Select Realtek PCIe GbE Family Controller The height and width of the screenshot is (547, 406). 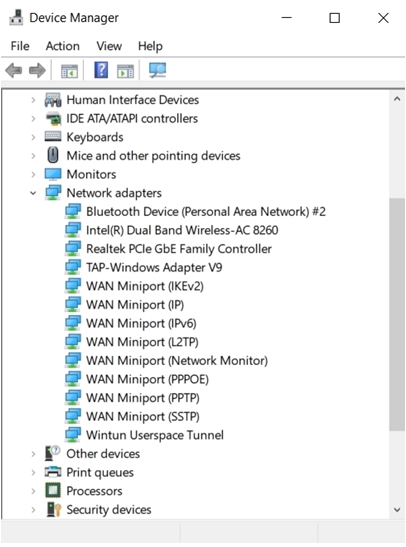[179, 249]
